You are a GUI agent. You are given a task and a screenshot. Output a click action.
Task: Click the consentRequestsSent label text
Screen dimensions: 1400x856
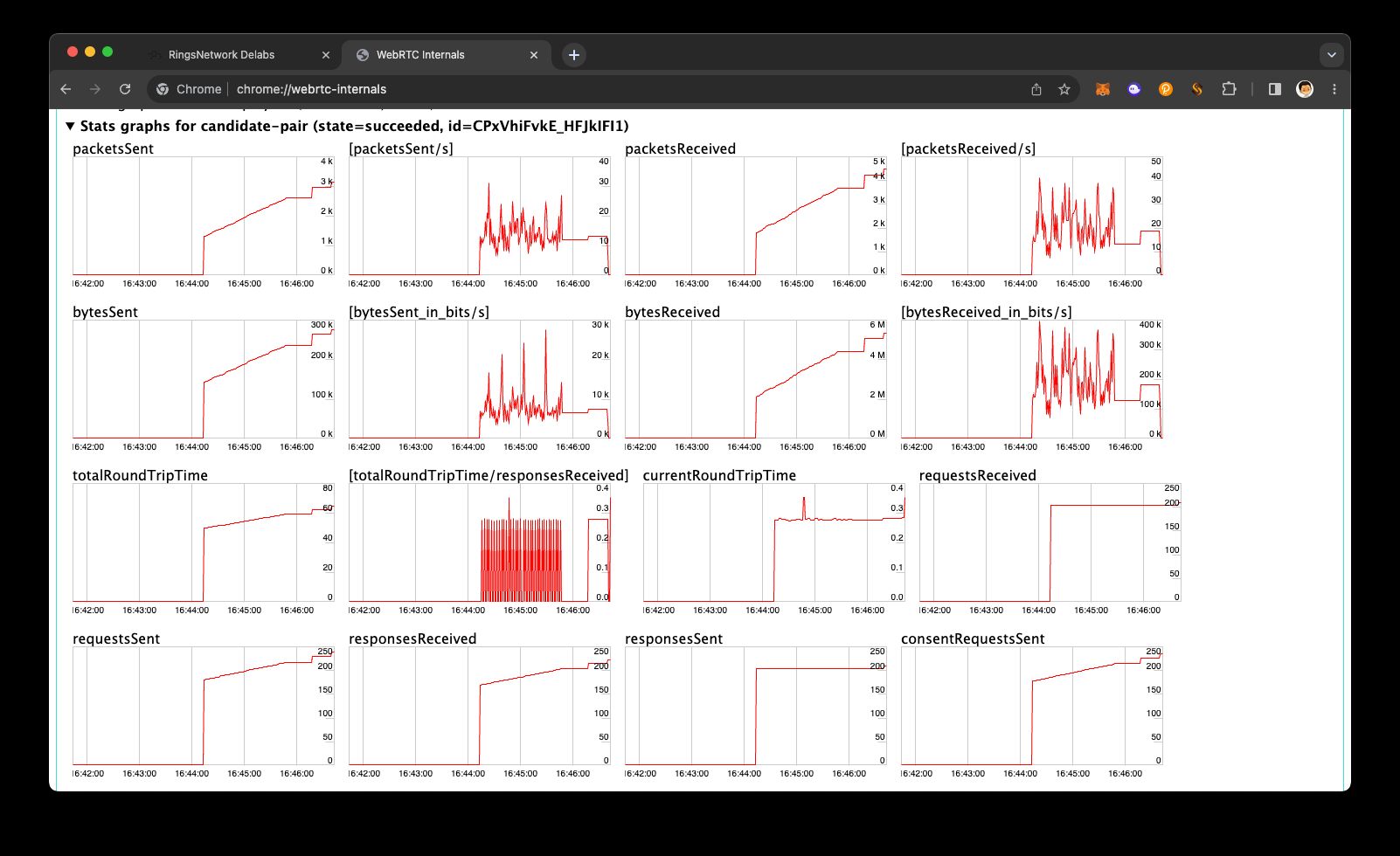(x=973, y=639)
